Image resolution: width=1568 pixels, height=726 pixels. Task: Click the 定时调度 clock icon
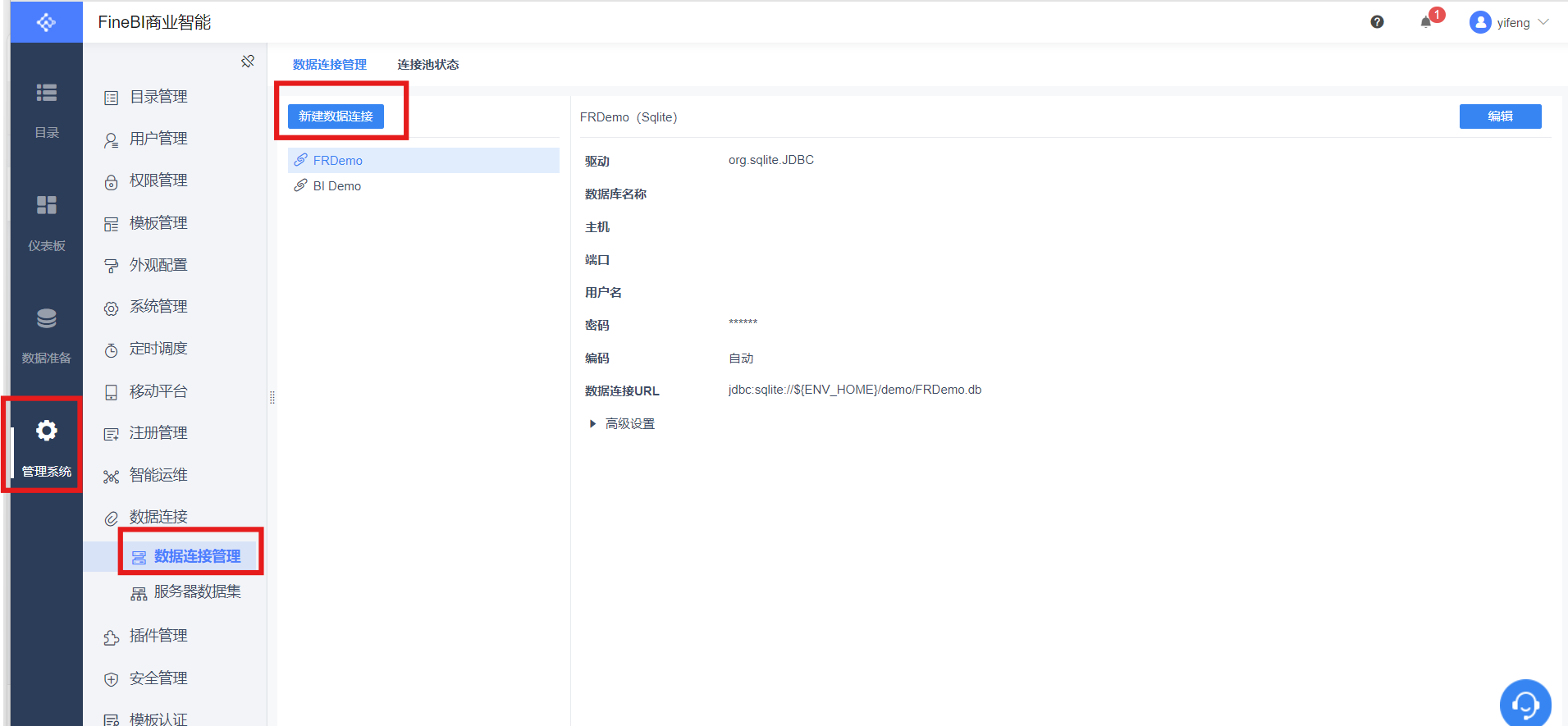point(112,350)
